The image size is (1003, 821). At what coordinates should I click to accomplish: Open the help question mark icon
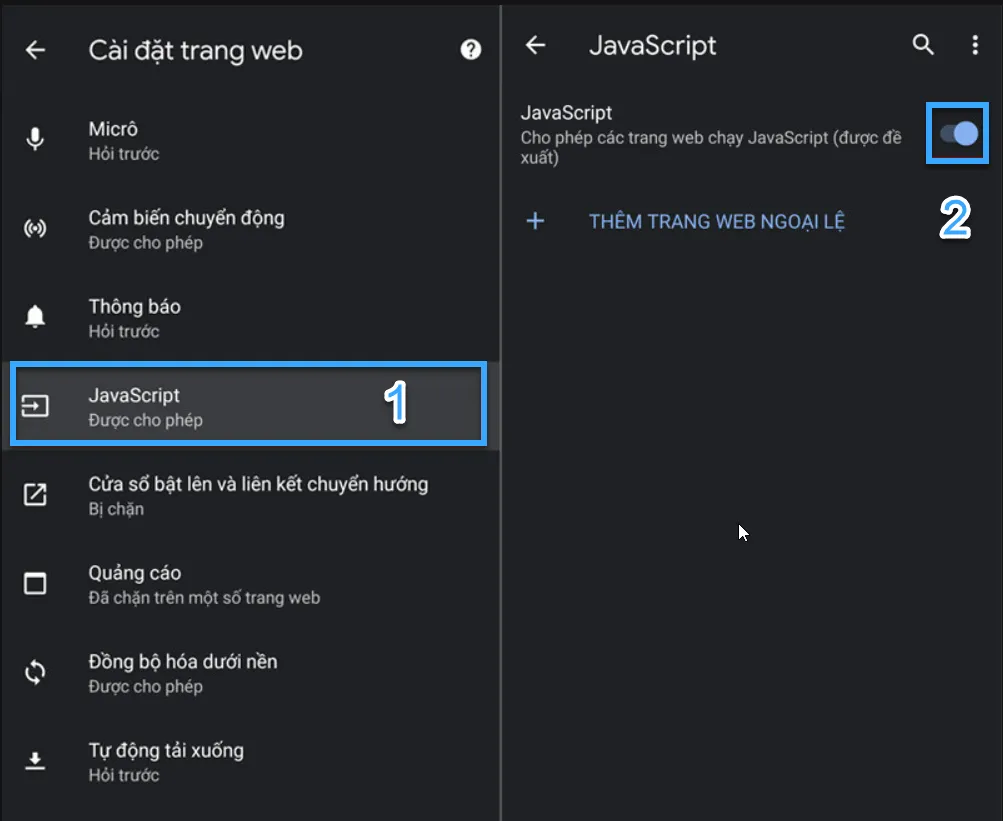pos(469,49)
